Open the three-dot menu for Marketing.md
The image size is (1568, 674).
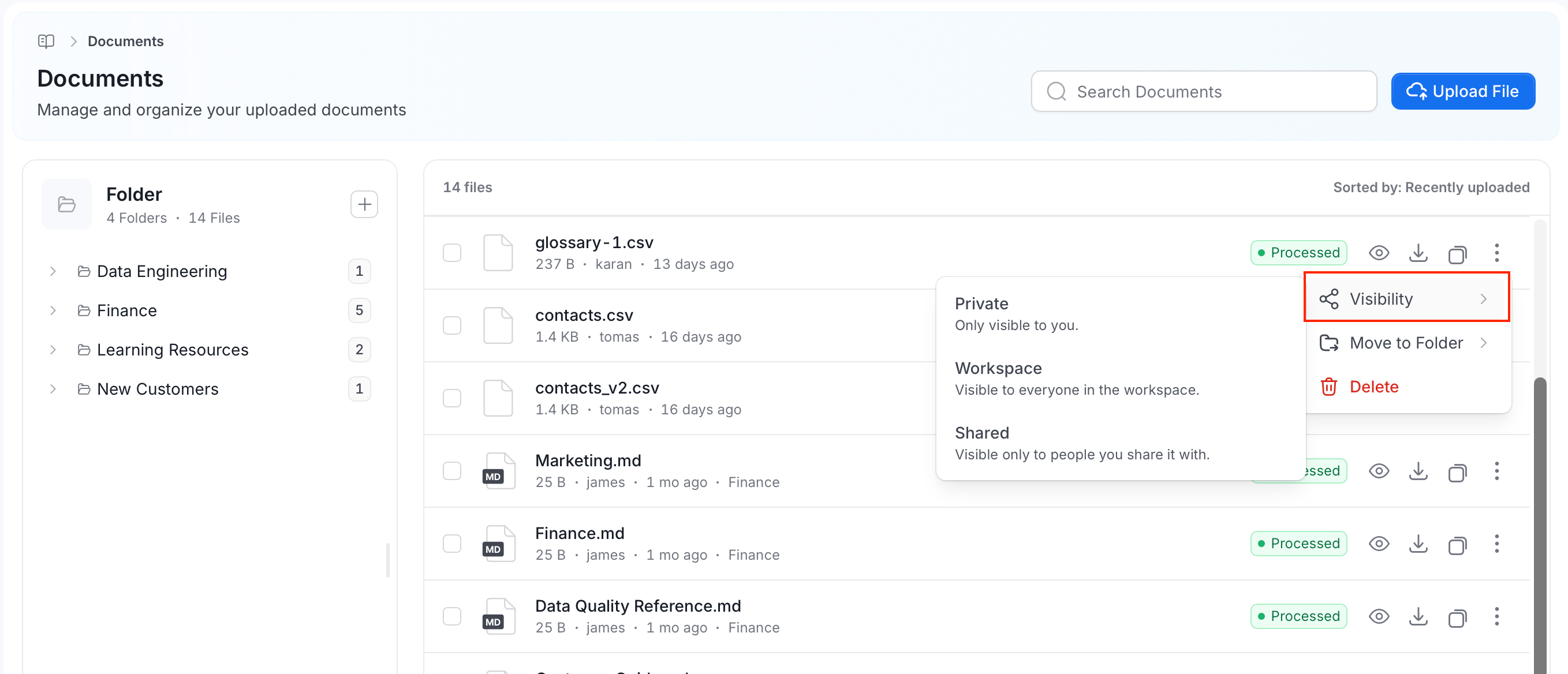[x=1497, y=471]
